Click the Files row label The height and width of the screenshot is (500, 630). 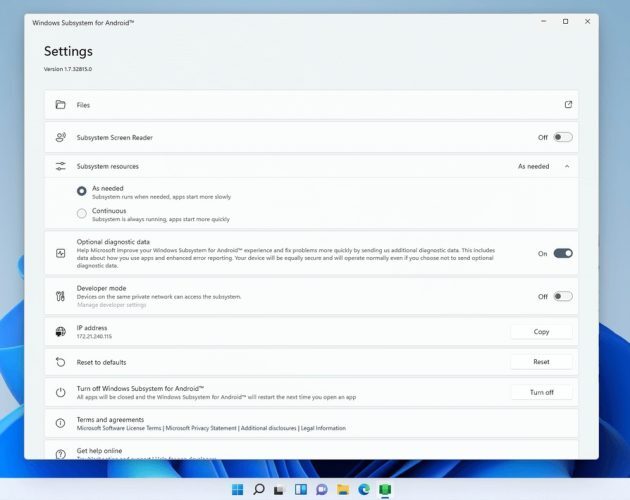point(83,105)
